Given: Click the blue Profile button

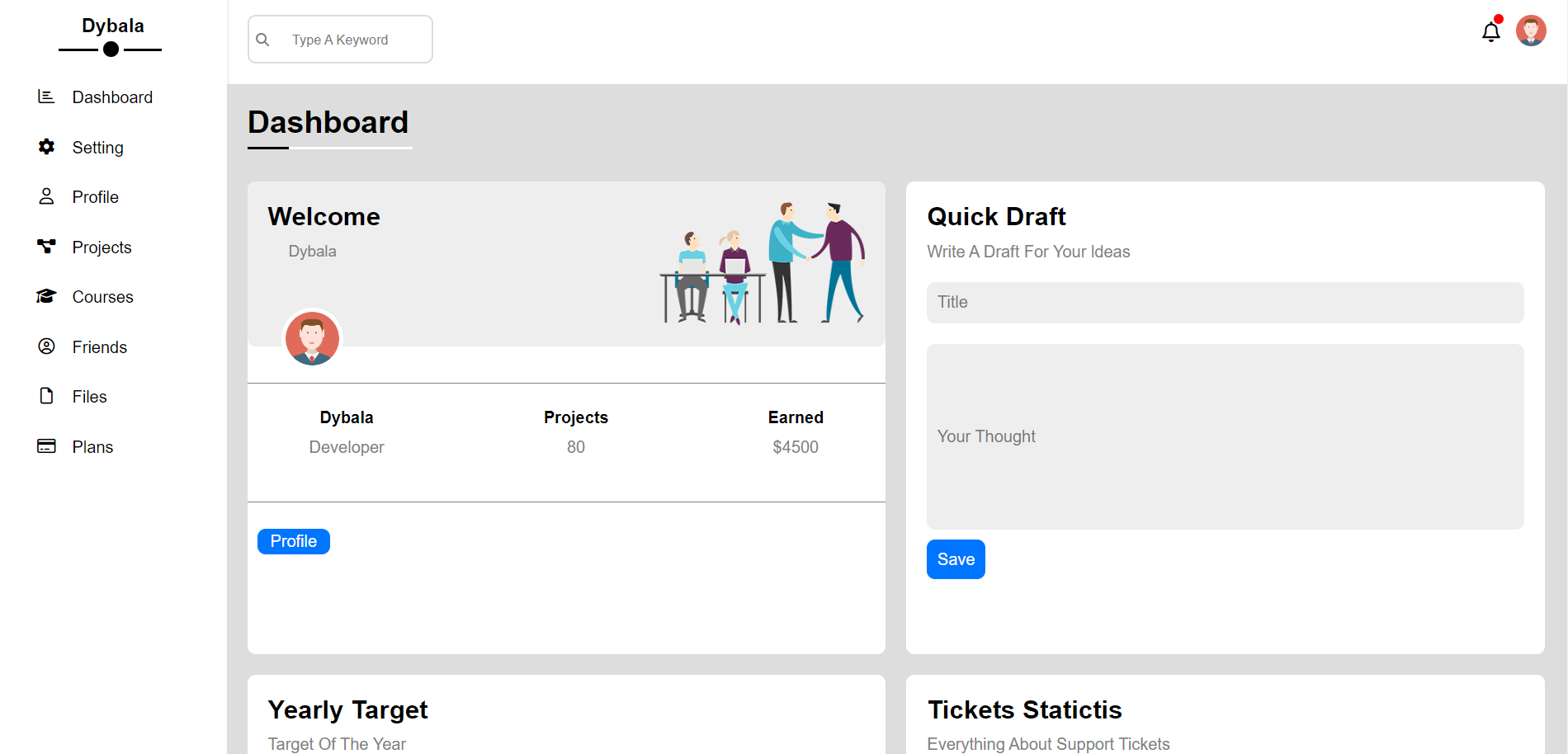Looking at the screenshot, I should (x=294, y=541).
